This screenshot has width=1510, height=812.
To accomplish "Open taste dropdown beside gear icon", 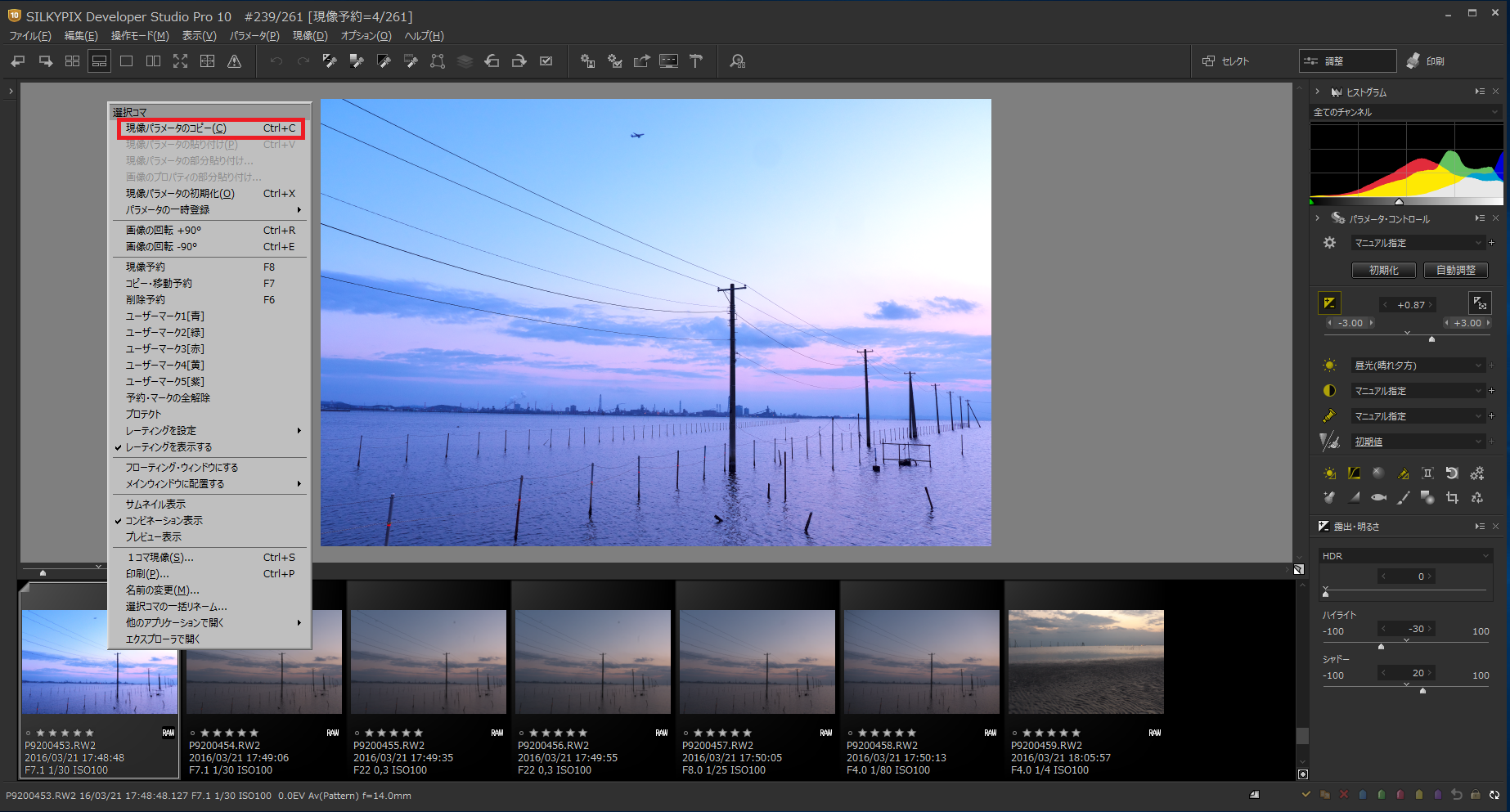I will coord(1418,243).
